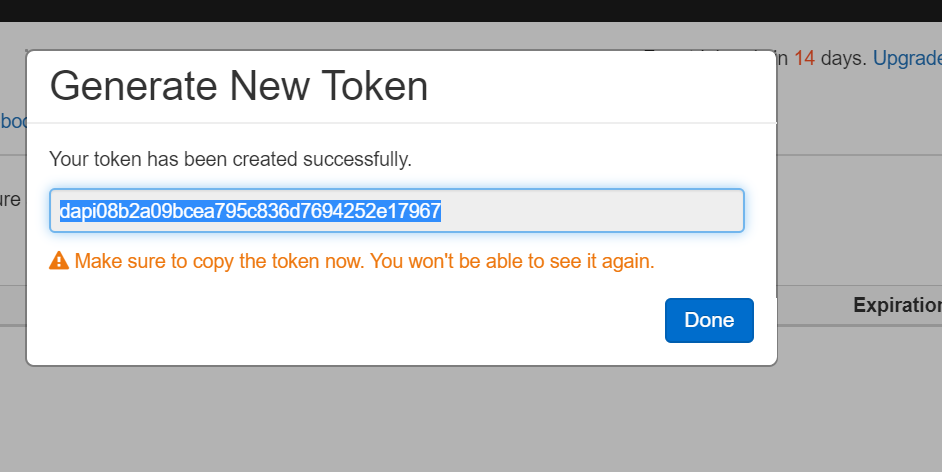Click the token created successfully message
This screenshot has width=942, height=472.
pos(230,159)
